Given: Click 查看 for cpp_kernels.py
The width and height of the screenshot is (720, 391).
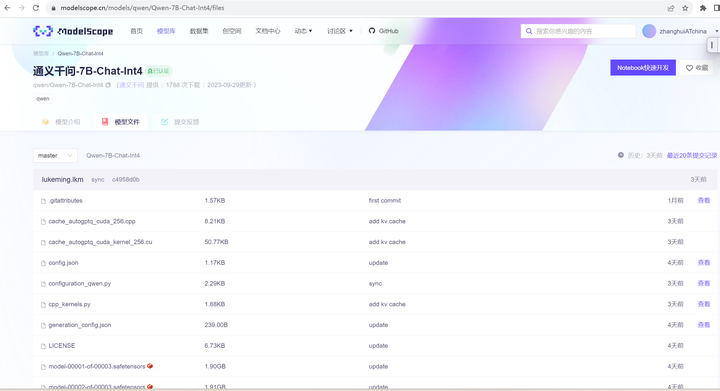Looking at the screenshot, I should pos(704,304).
